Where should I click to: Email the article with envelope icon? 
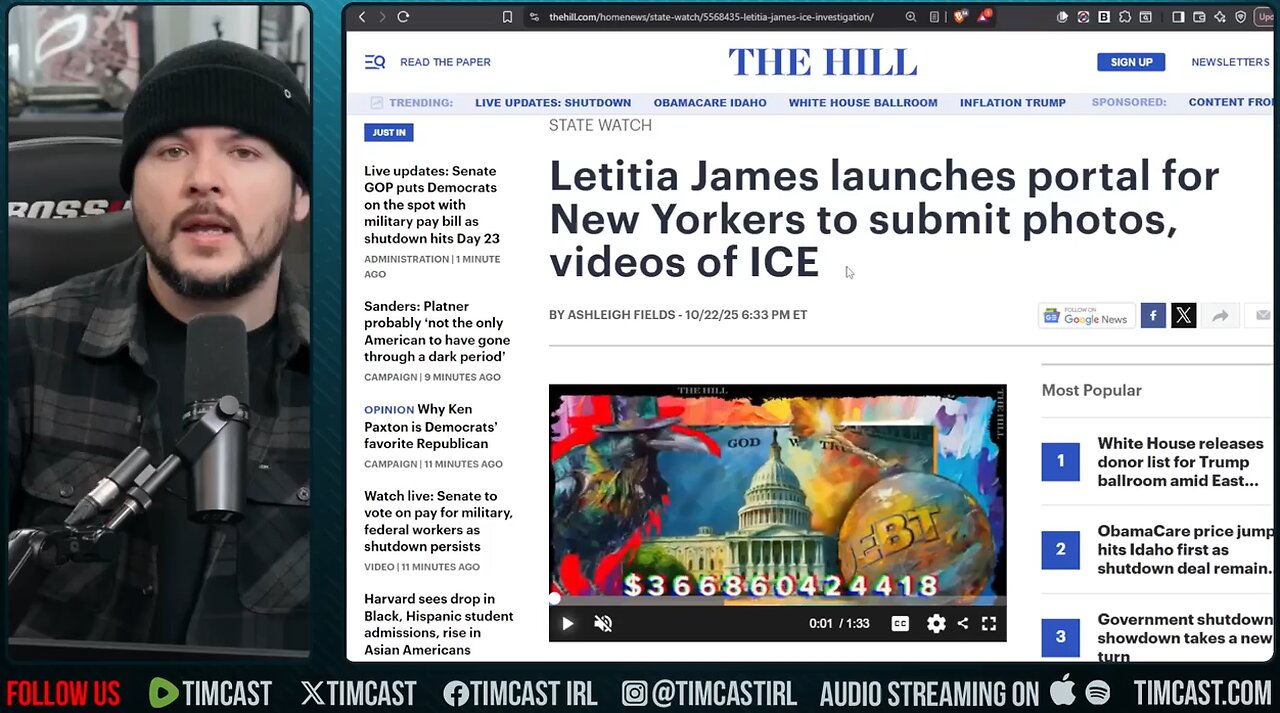pos(1261,316)
